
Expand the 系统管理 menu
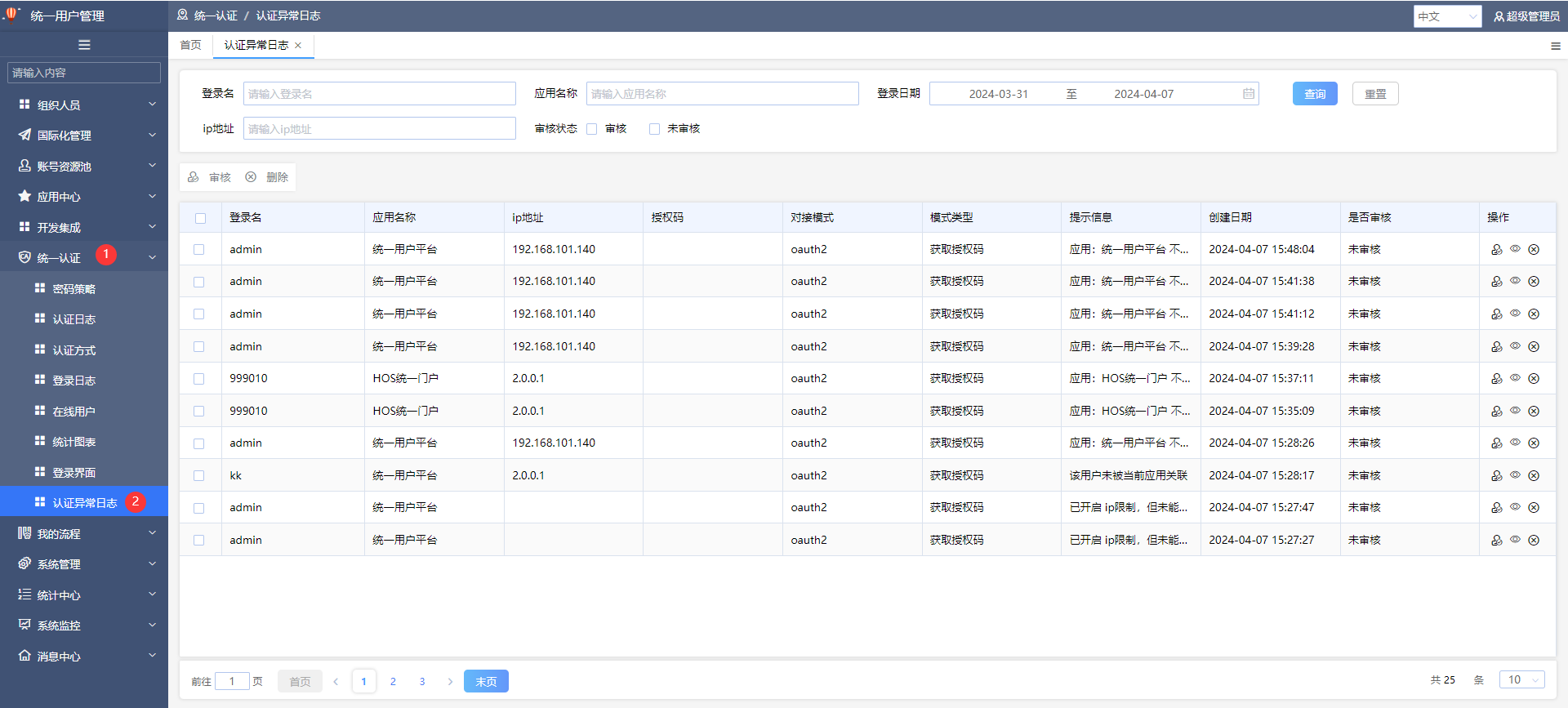[x=84, y=563]
